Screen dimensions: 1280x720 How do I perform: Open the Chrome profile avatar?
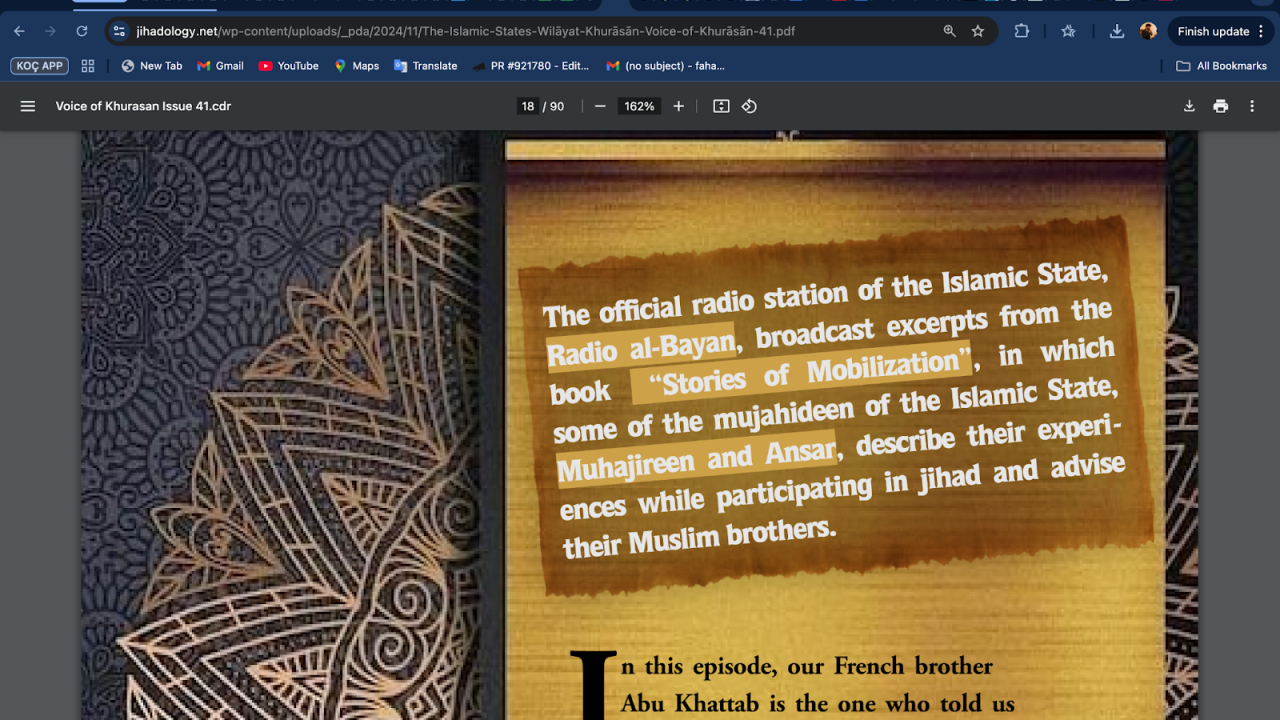point(1148,31)
